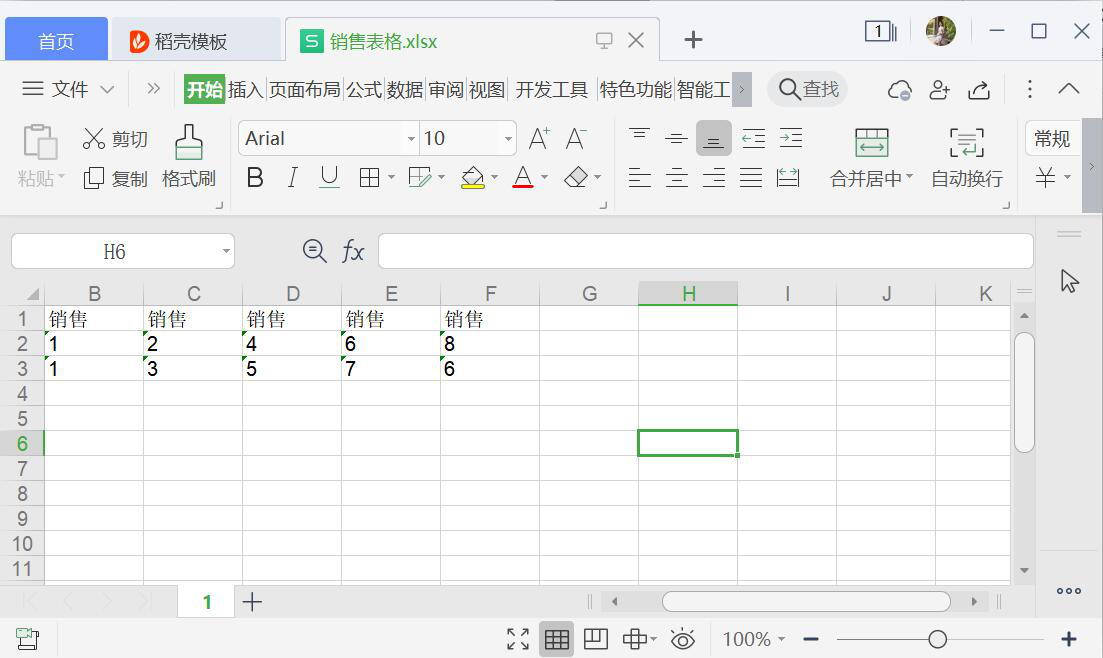
Task: Click the collaborate add-user icon
Action: pyautogui.click(x=939, y=89)
